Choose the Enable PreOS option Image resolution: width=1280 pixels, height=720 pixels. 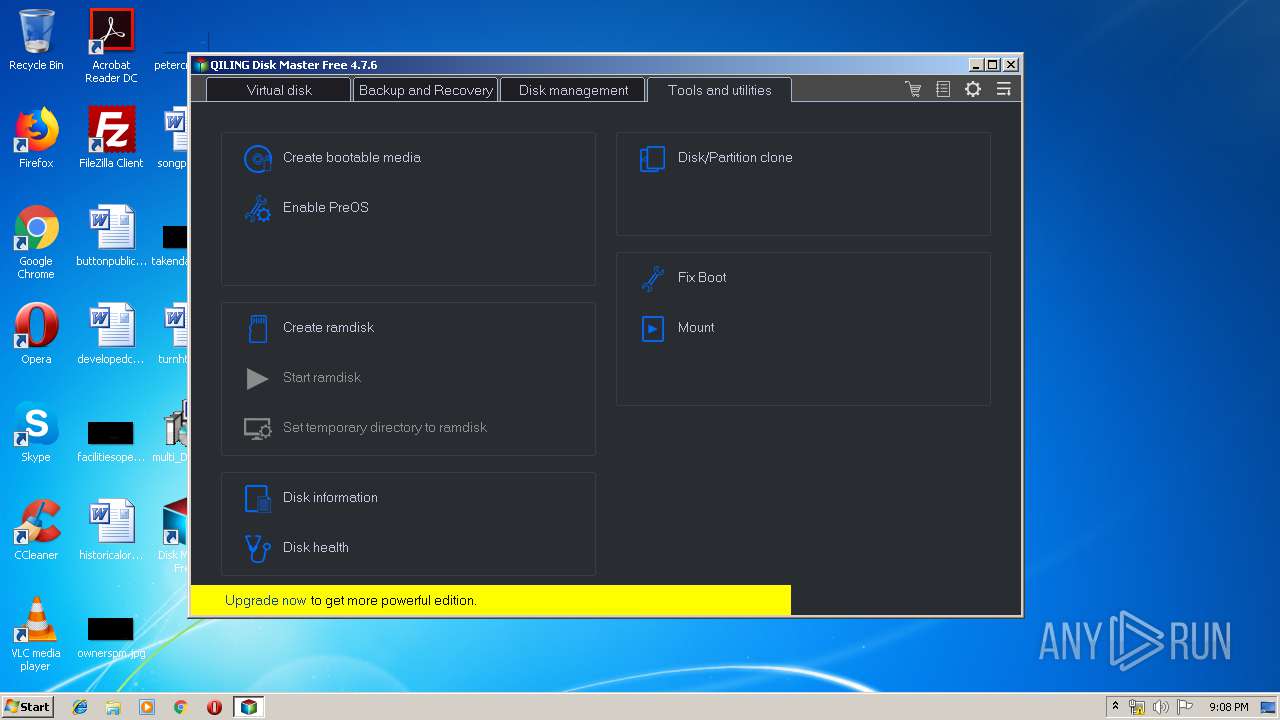pos(326,208)
